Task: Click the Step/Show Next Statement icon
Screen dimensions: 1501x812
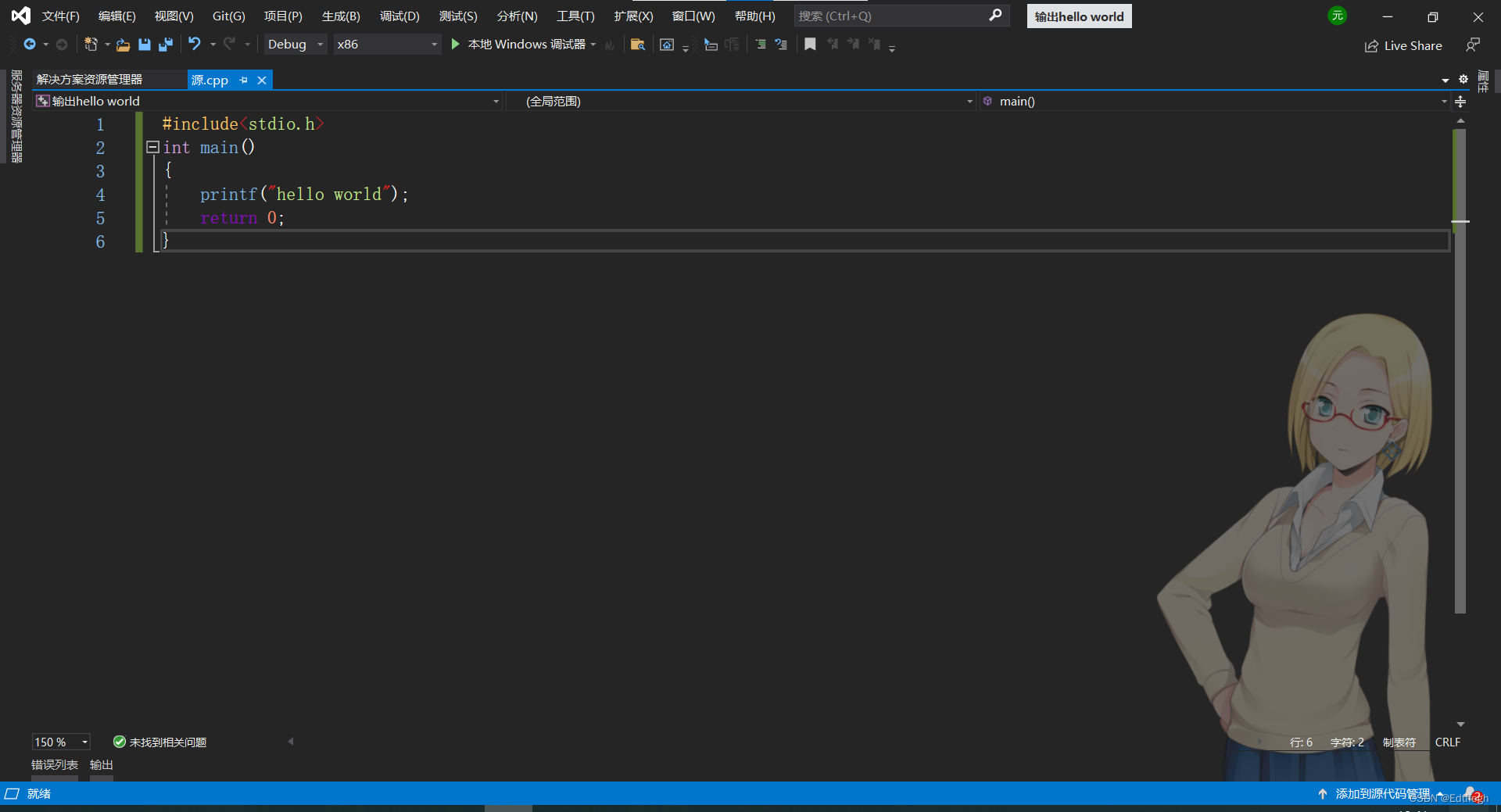Action: [711, 45]
